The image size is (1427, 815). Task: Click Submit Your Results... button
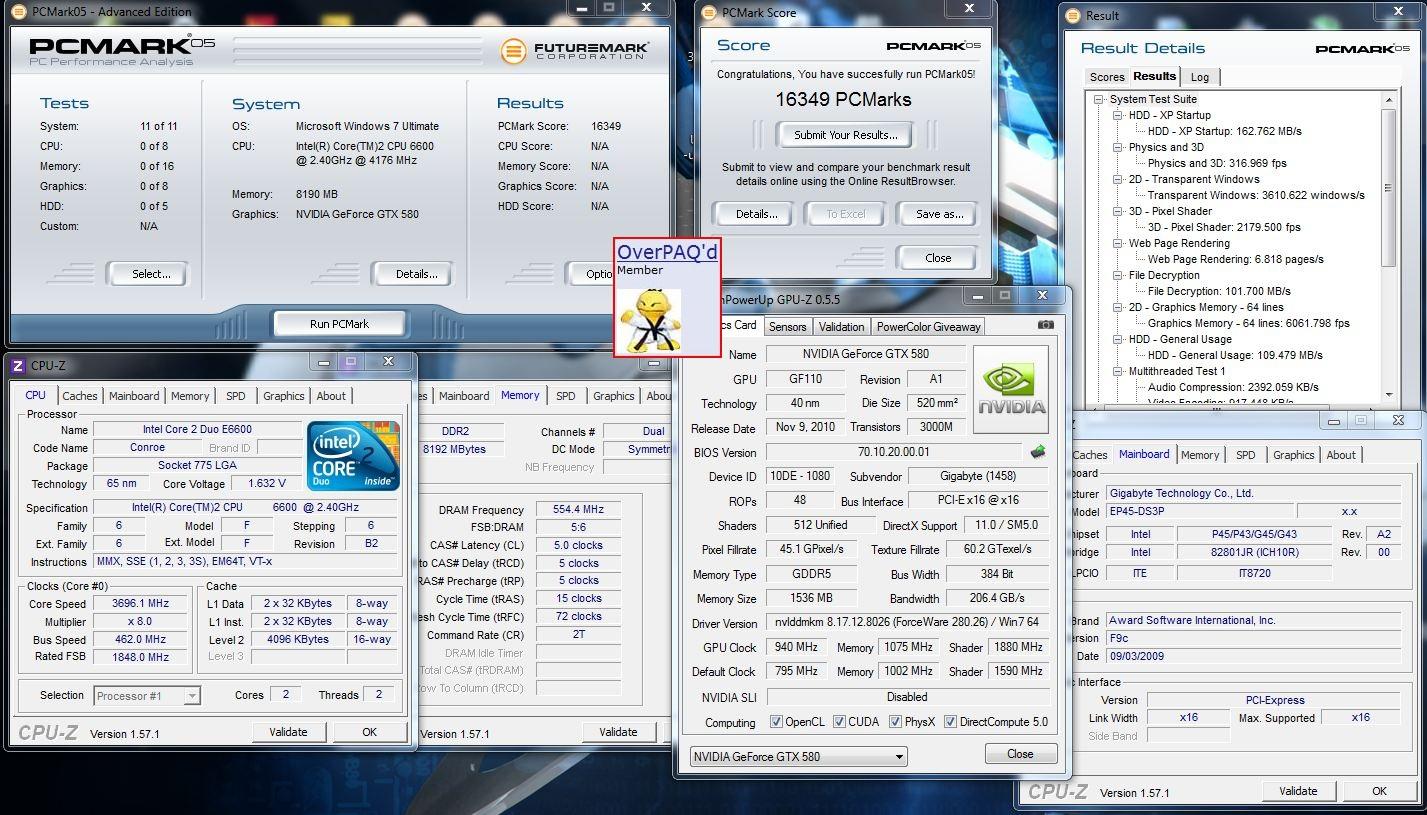(x=846, y=135)
